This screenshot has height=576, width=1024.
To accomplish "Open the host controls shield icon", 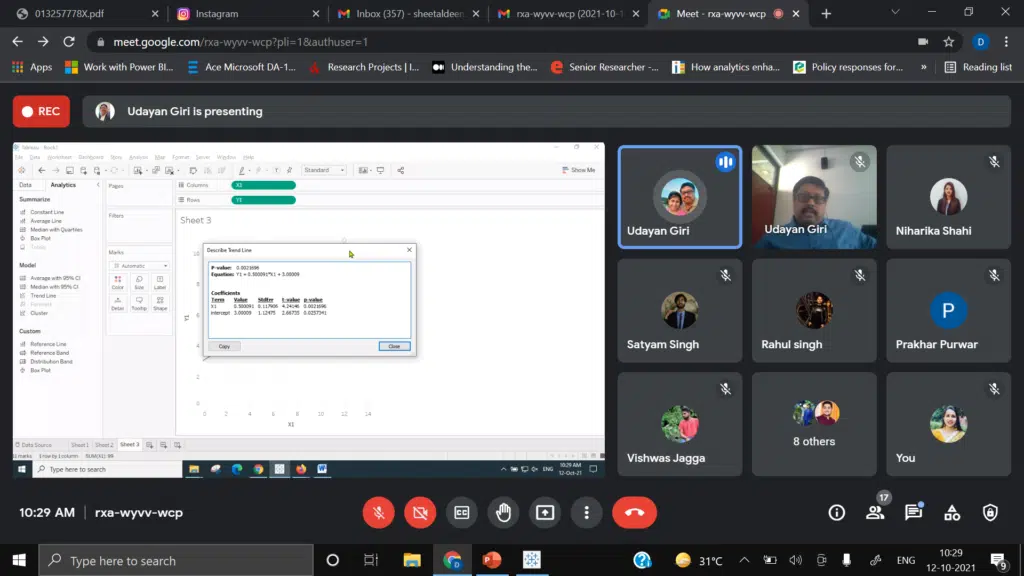I will 990,513.
